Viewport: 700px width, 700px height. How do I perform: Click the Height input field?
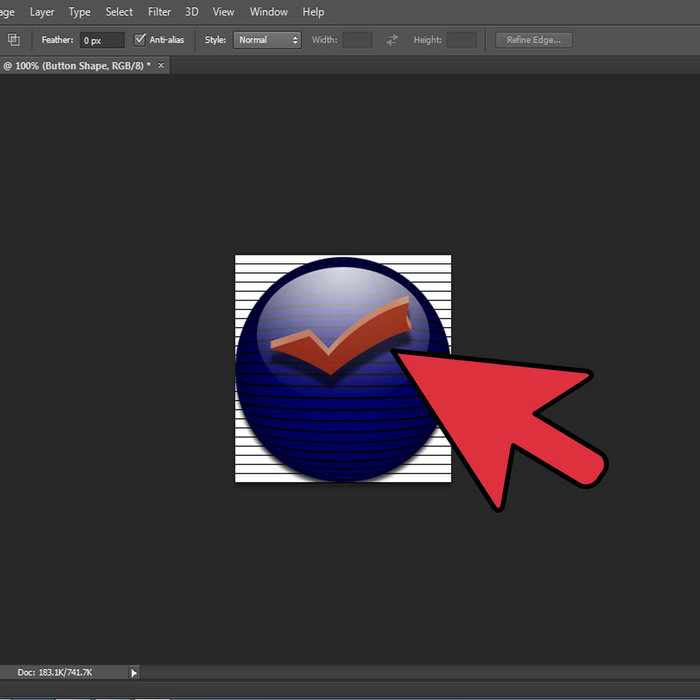(x=461, y=40)
